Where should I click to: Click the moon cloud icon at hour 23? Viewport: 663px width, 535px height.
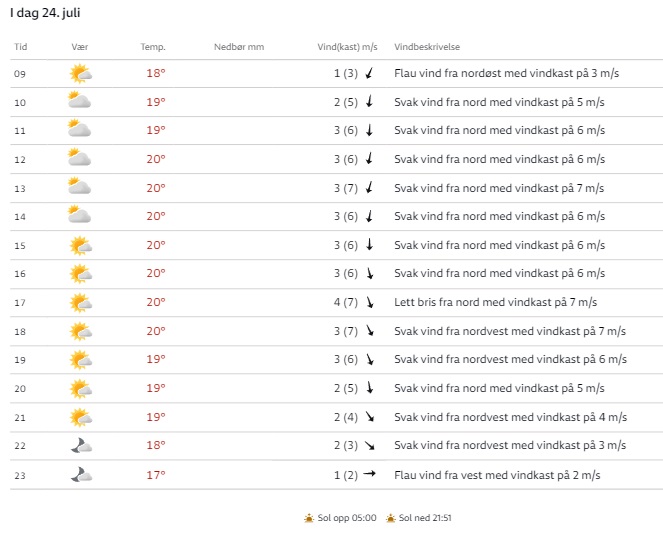pos(80,475)
